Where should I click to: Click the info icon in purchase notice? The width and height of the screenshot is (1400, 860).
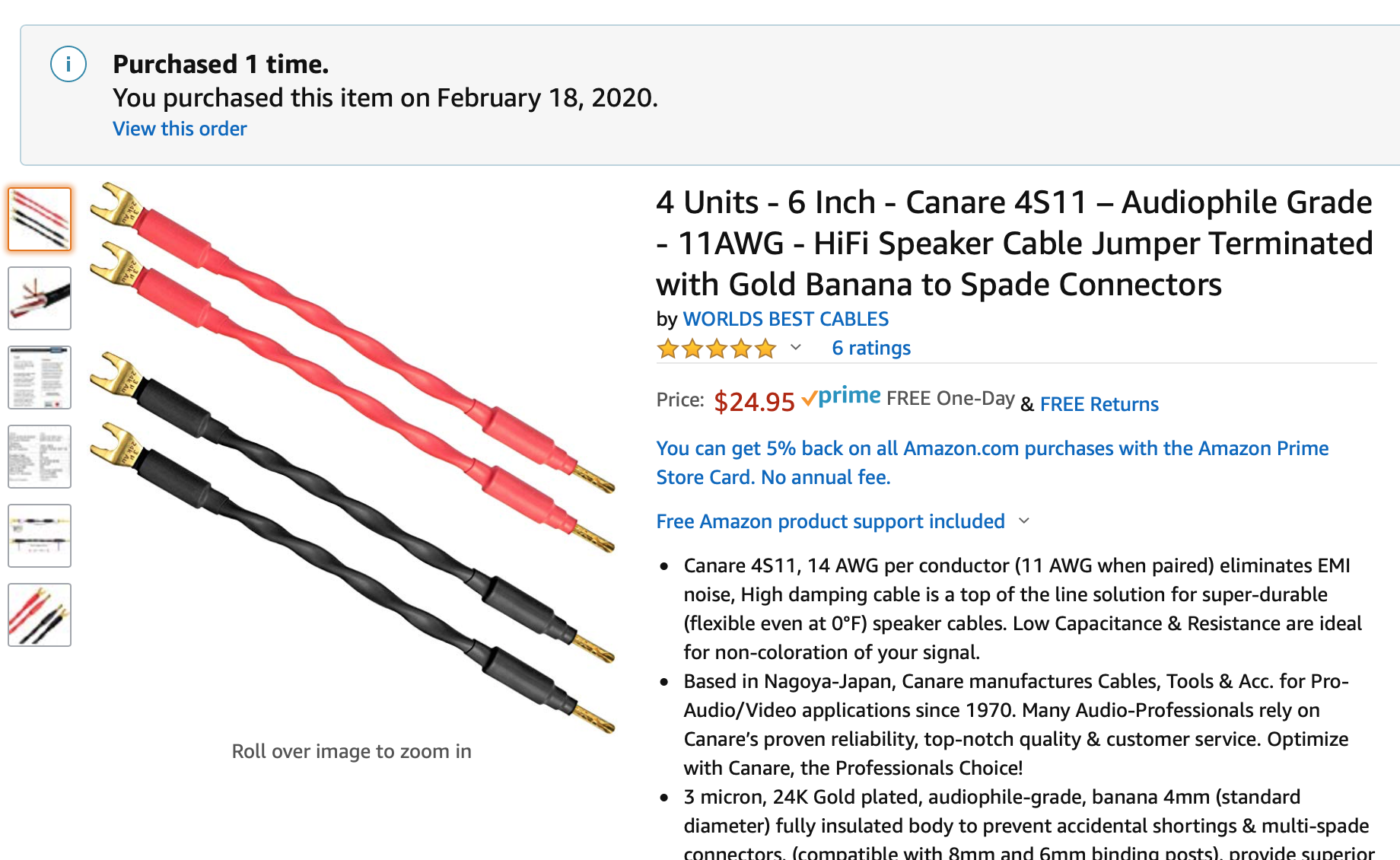point(68,64)
